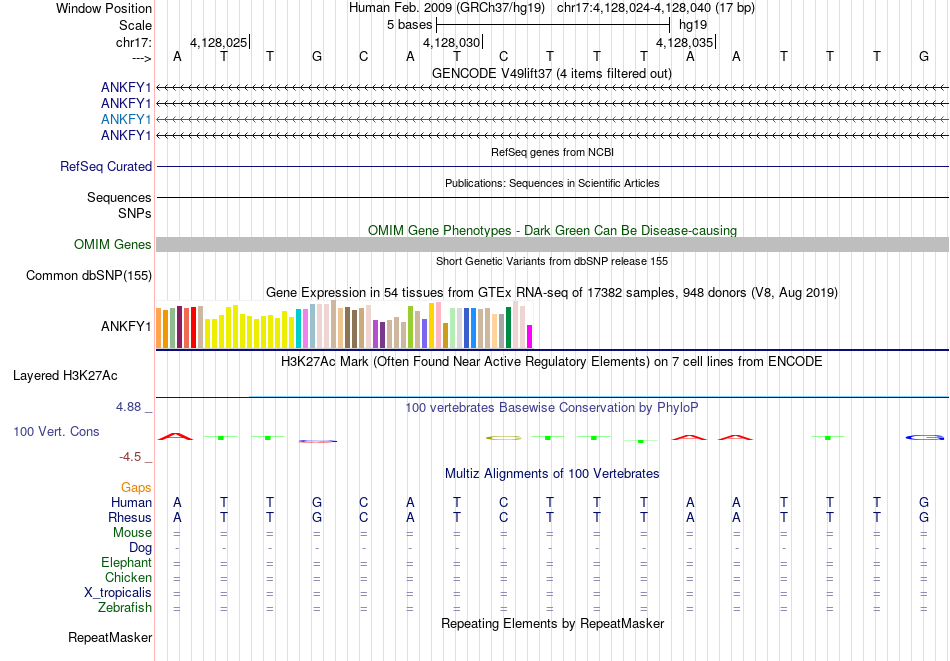Click the OMIM Genes track label

[x=113, y=245]
